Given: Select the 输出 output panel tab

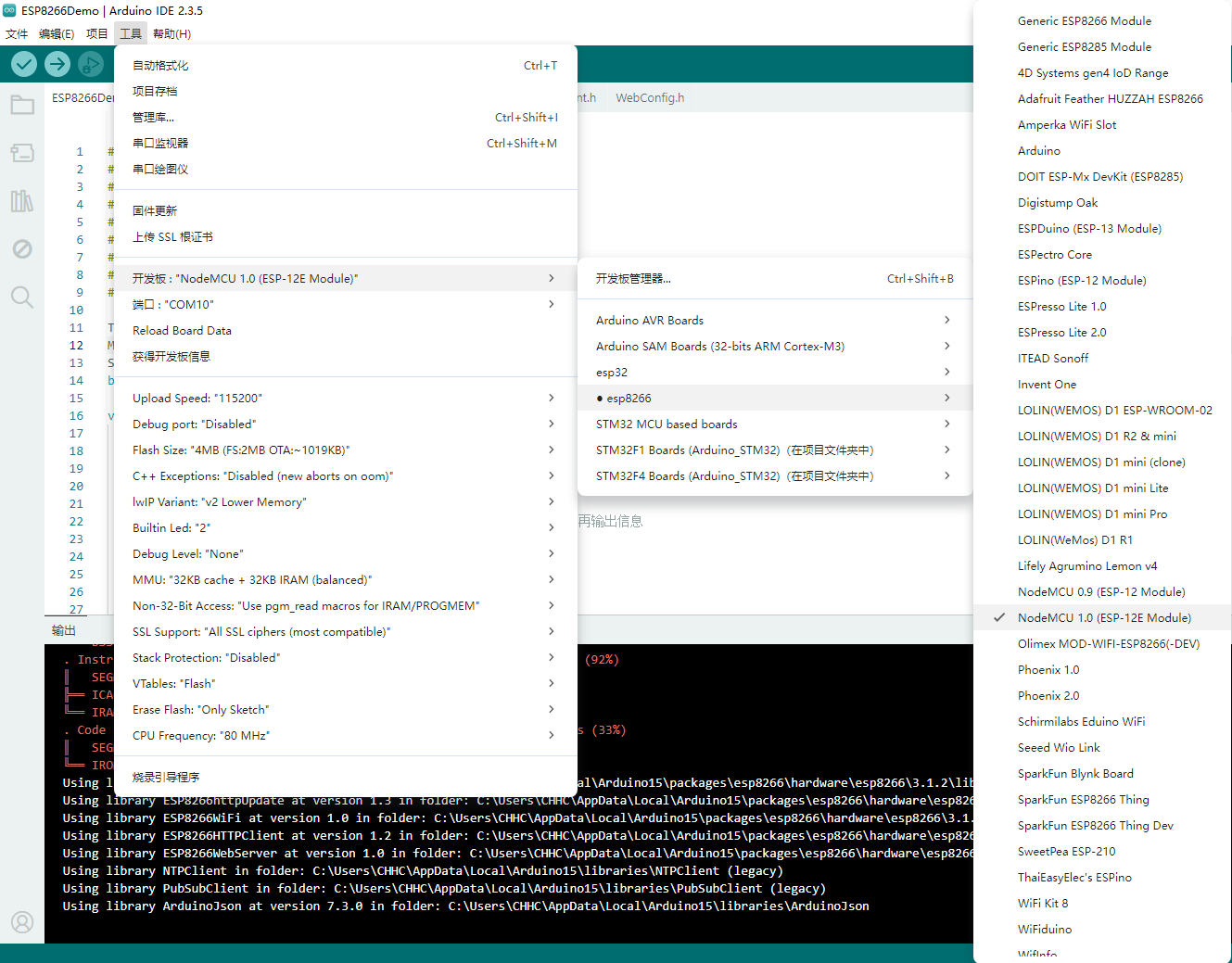Looking at the screenshot, I should pyautogui.click(x=64, y=630).
